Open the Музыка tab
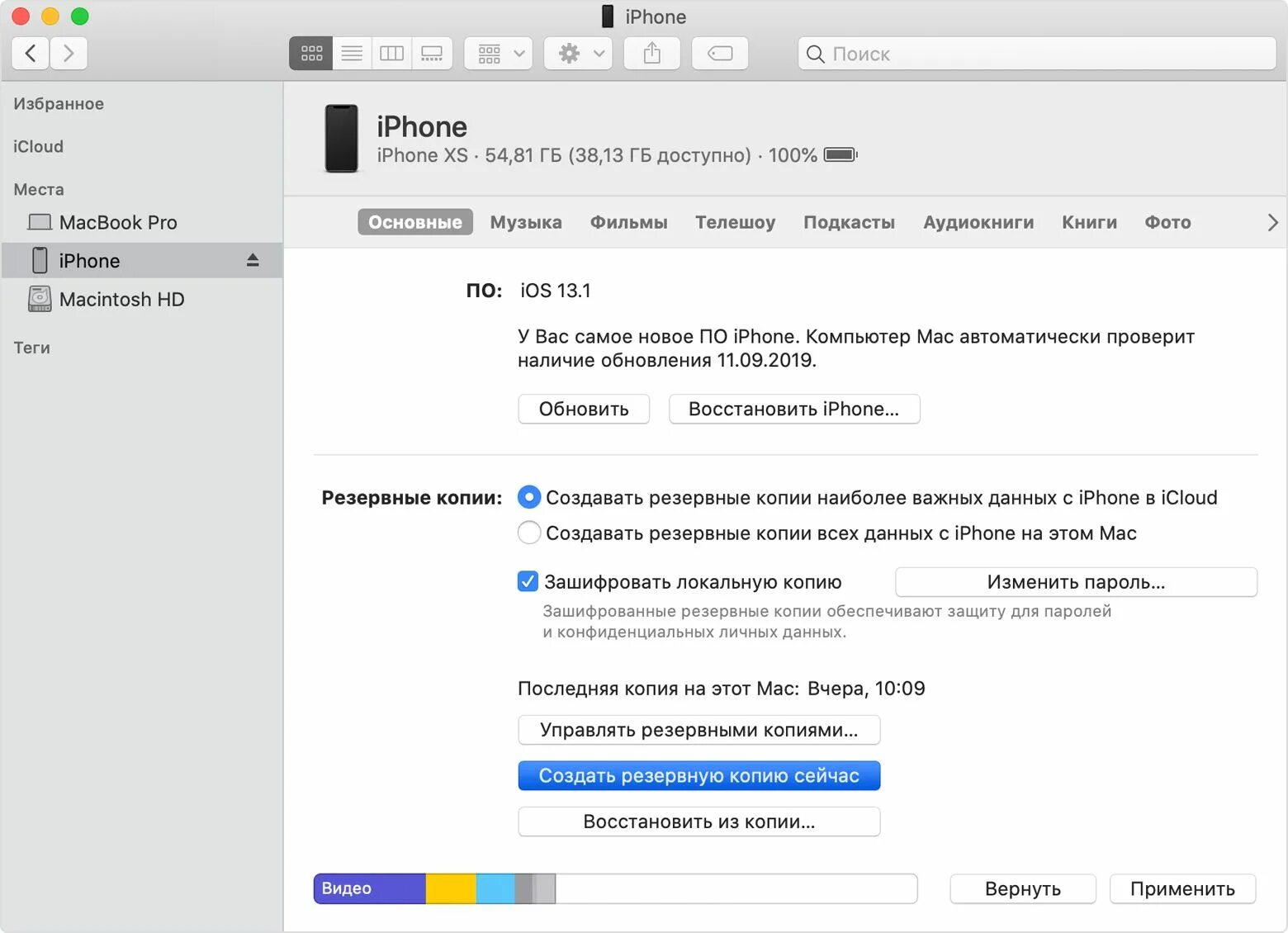Viewport: 1288px width, 933px height. click(526, 222)
